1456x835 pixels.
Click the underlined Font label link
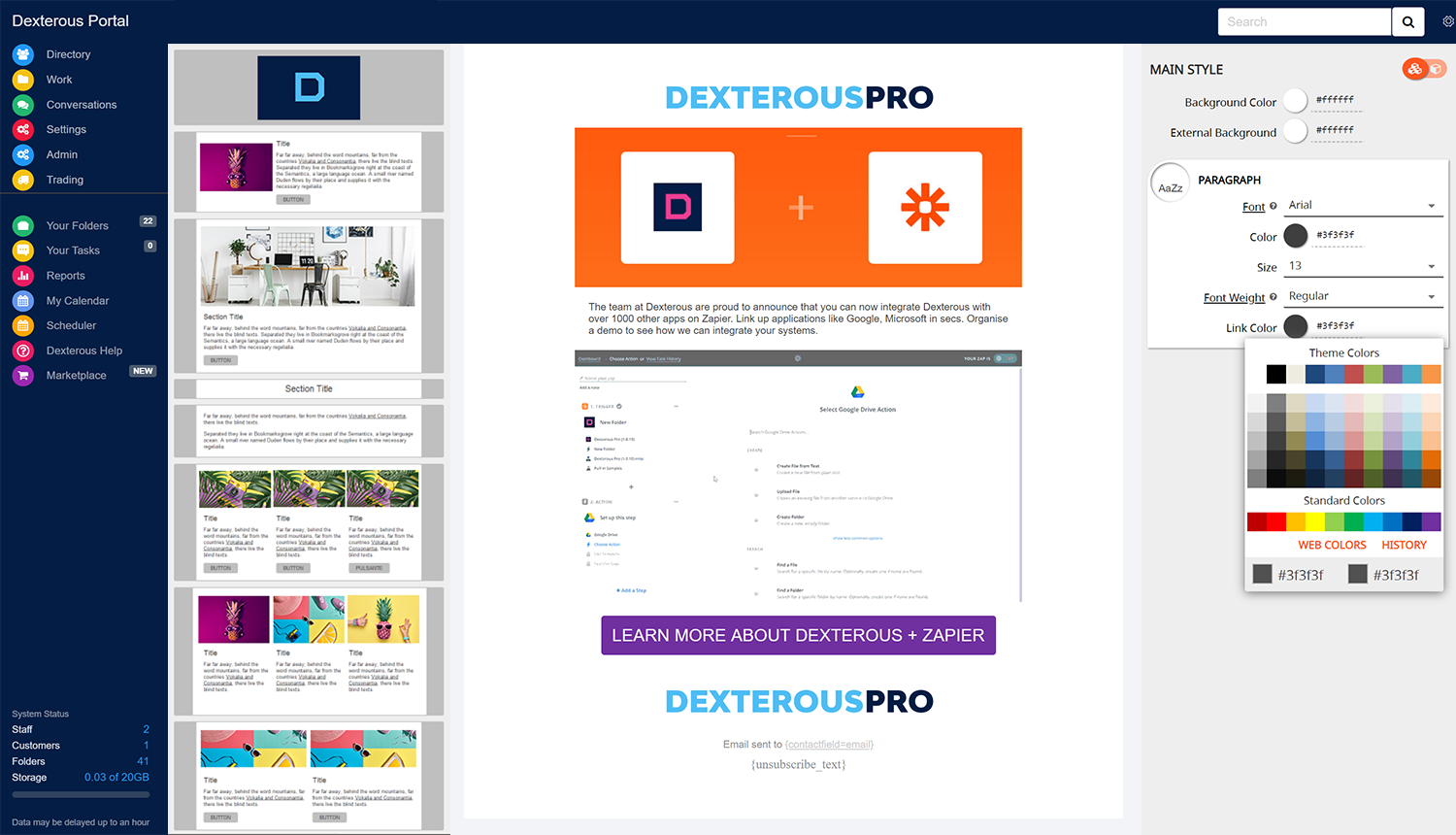point(1253,207)
